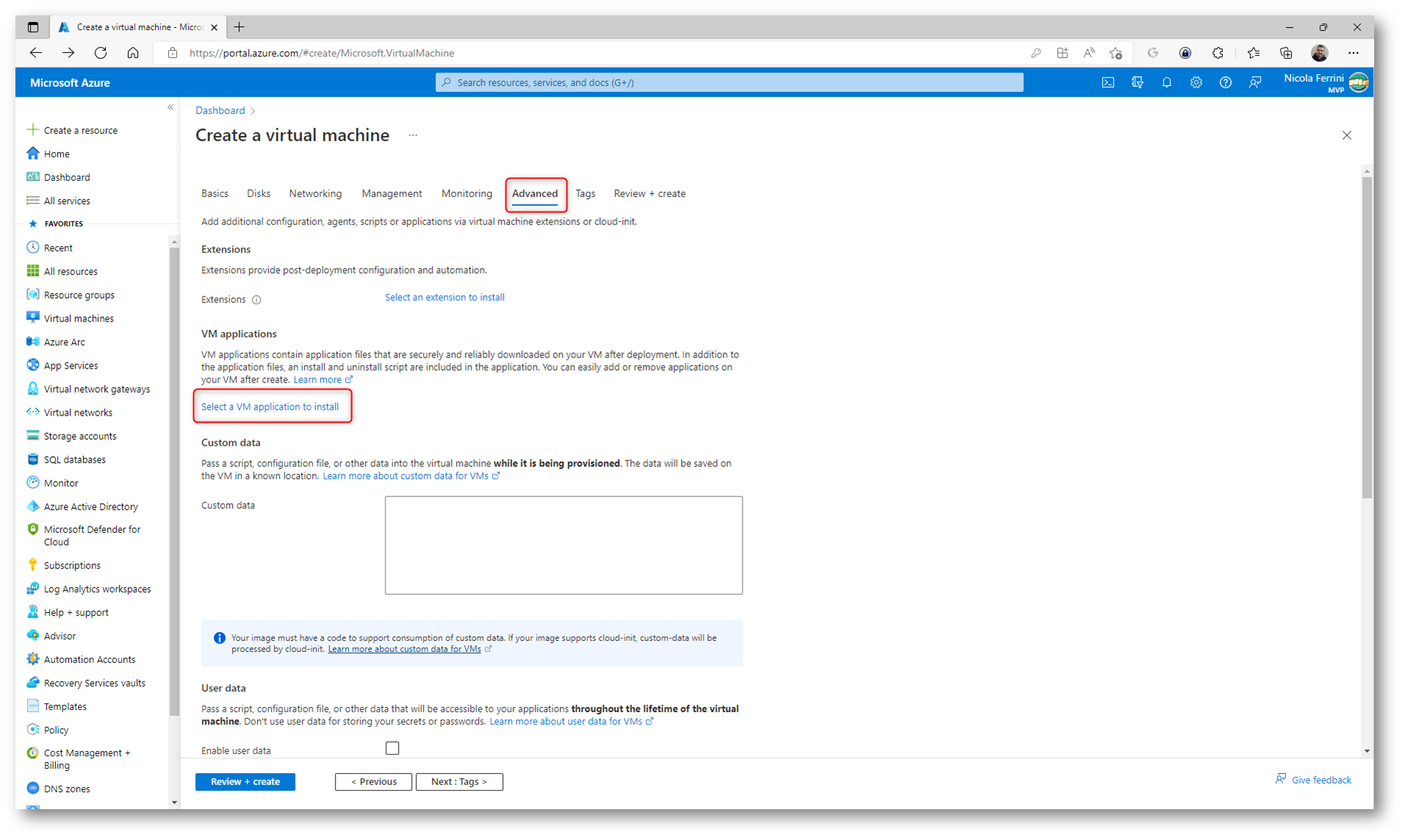
Task: Open the ellipsis menu beside page title
Action: tap(413, 135)
